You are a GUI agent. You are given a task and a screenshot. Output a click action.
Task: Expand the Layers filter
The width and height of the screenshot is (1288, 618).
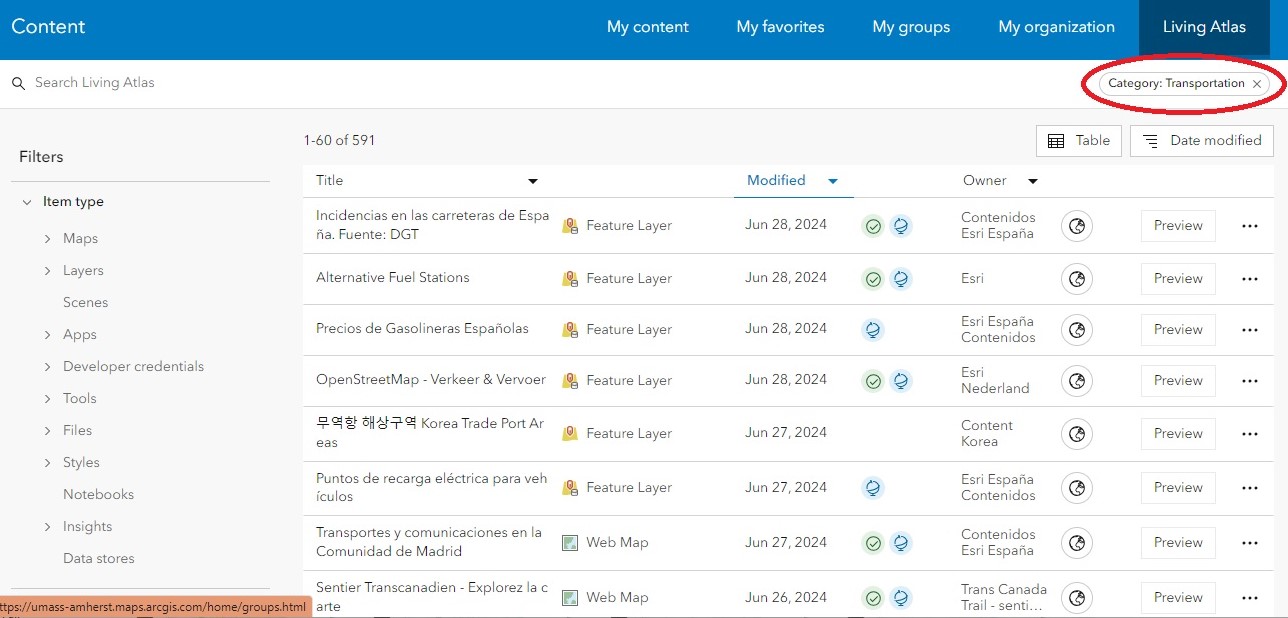coord(47,271)
